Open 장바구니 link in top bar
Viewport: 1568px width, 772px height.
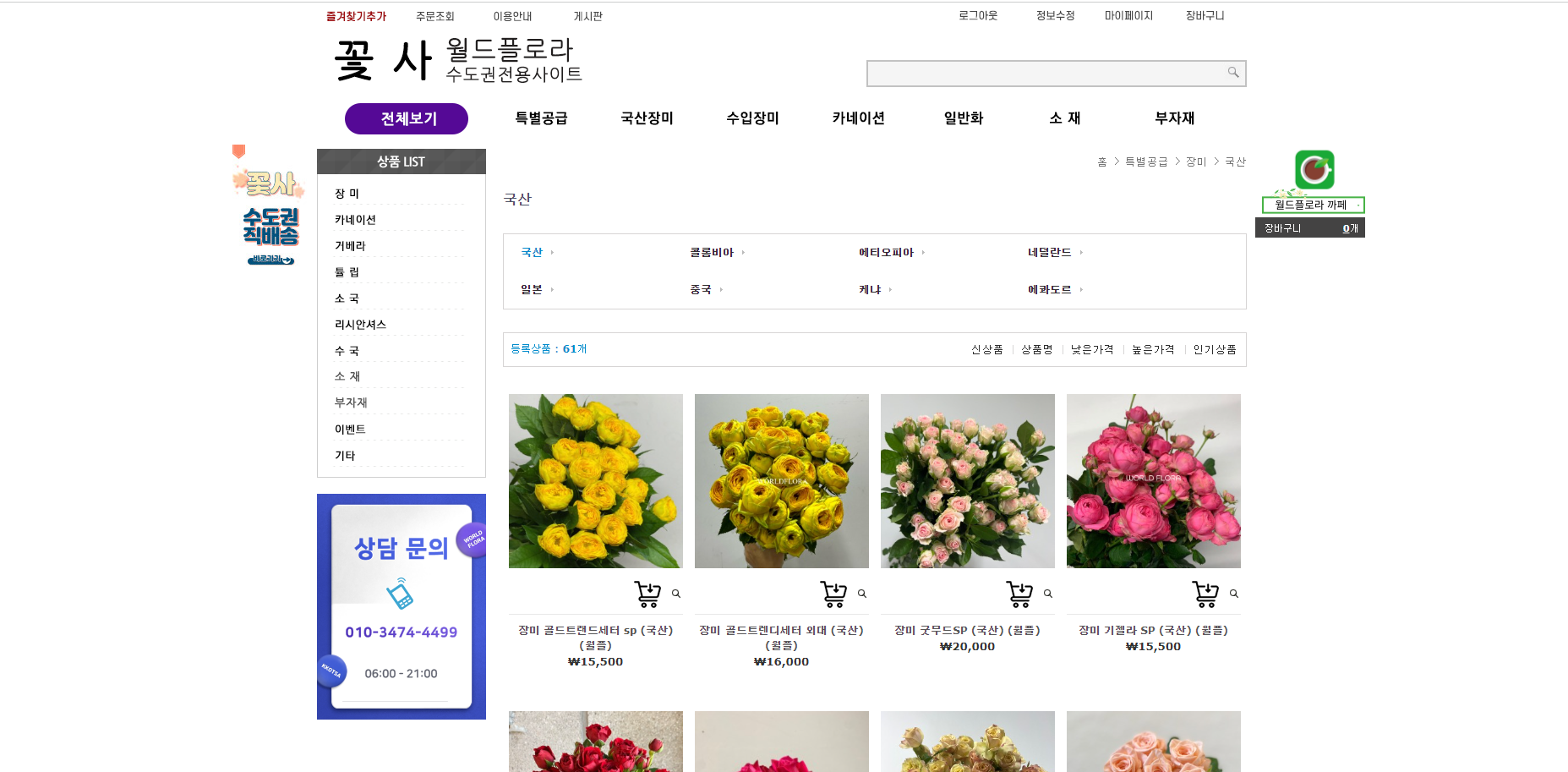[1205, 15]
